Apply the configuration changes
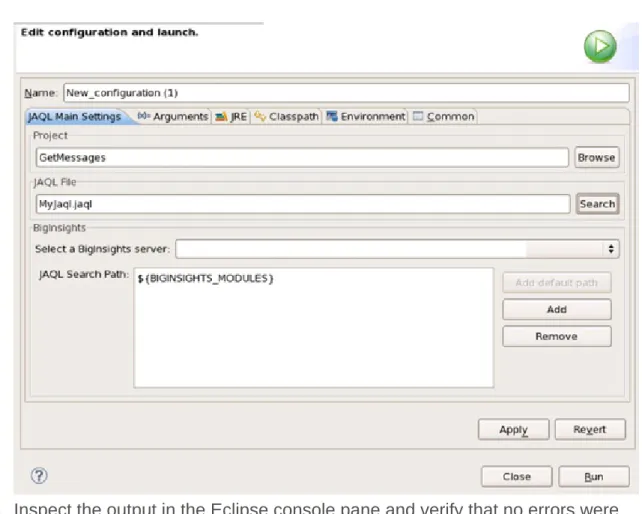This screenshot has width=642, height=514. [x=513, y=430]
